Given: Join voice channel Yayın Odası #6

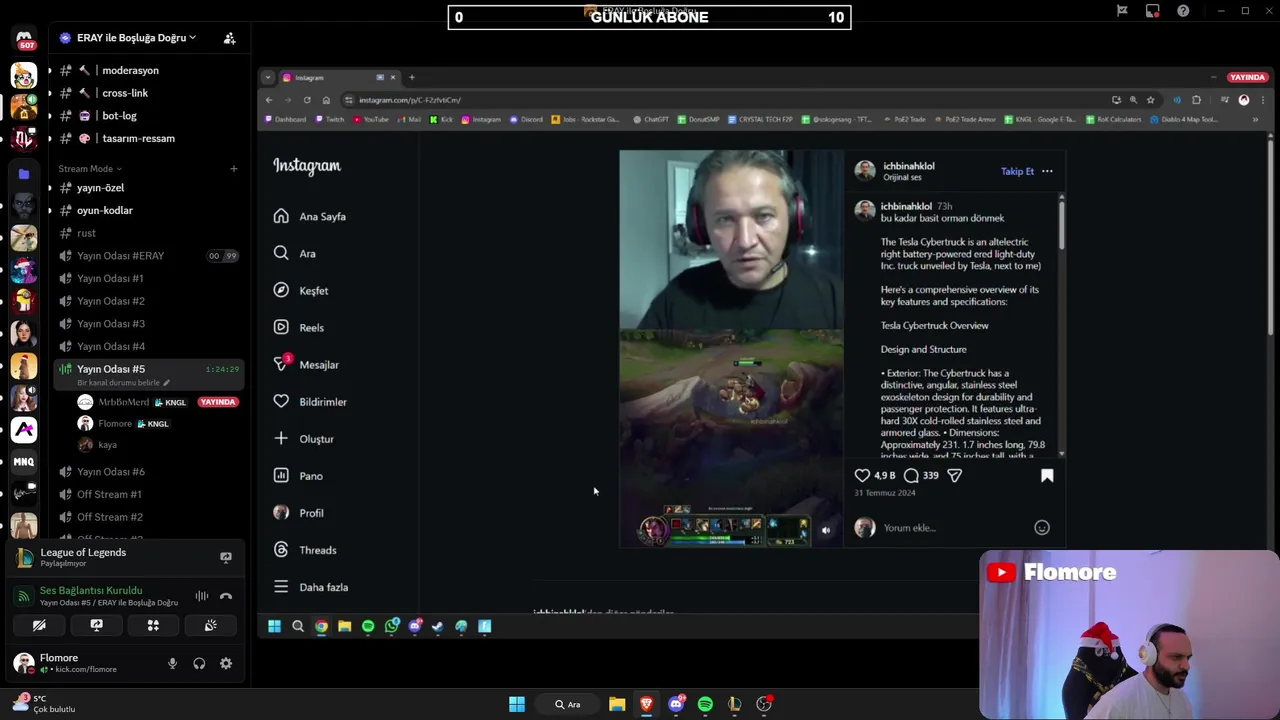Looking at the screenshot, I should pyautogui.click(x=148, y=472).
